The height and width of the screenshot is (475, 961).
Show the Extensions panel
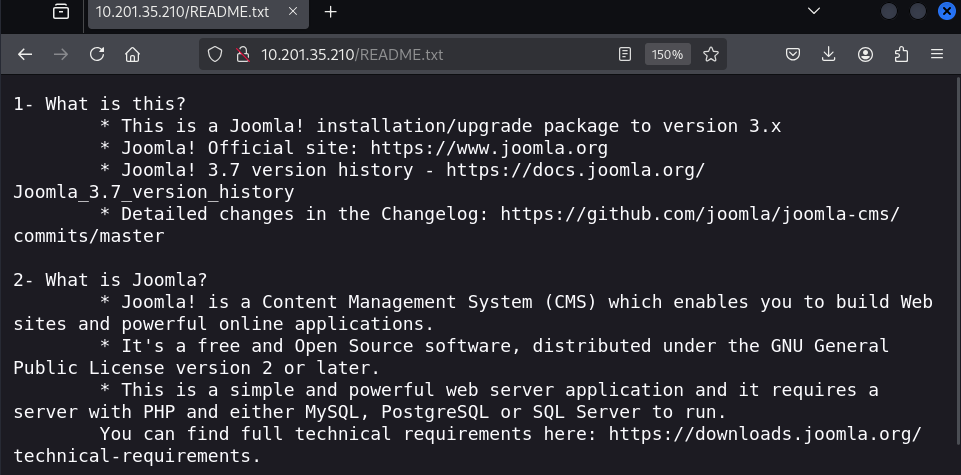coord(901,55)
